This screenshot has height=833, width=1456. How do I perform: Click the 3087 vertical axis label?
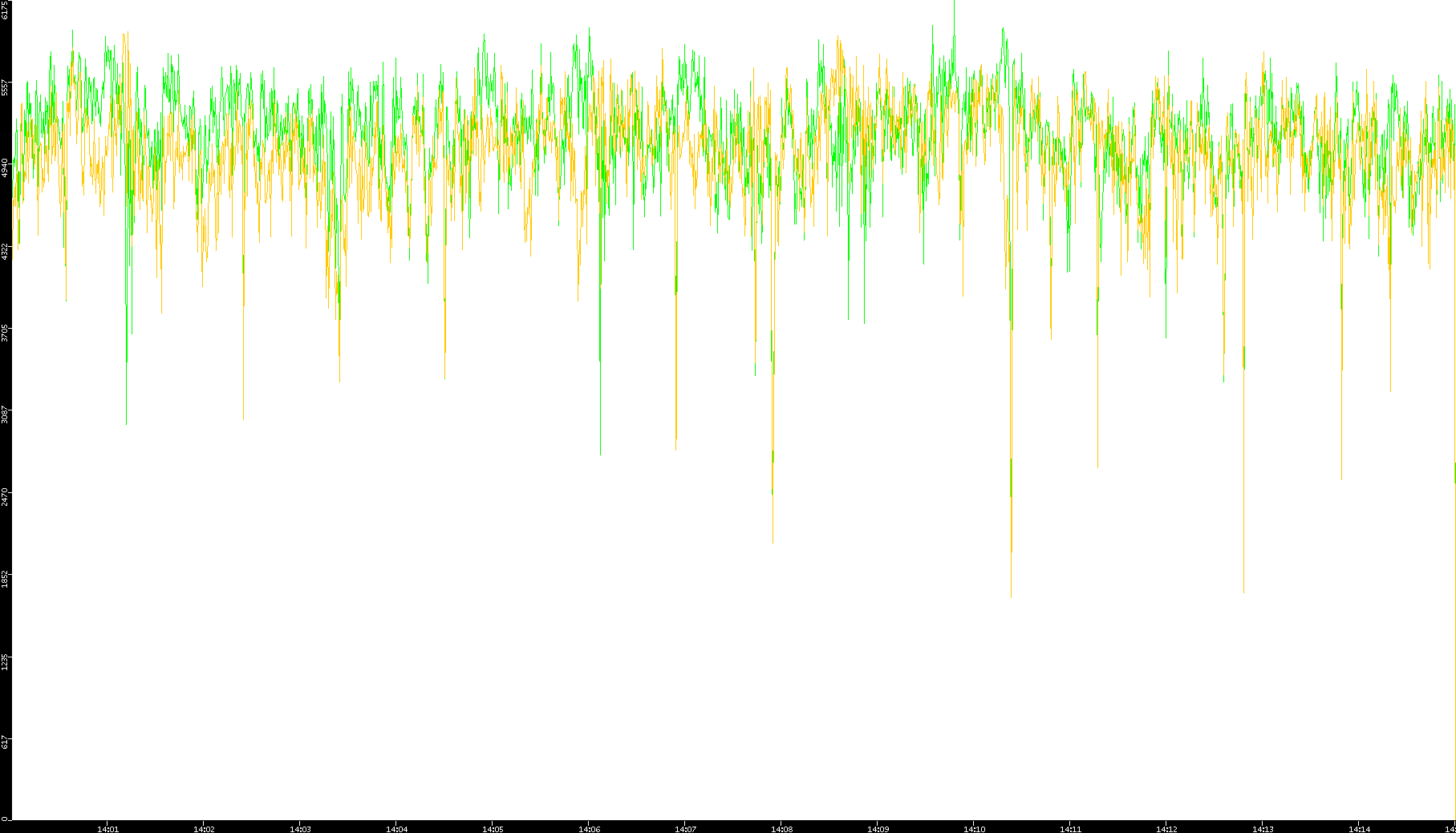coord(5,414)
